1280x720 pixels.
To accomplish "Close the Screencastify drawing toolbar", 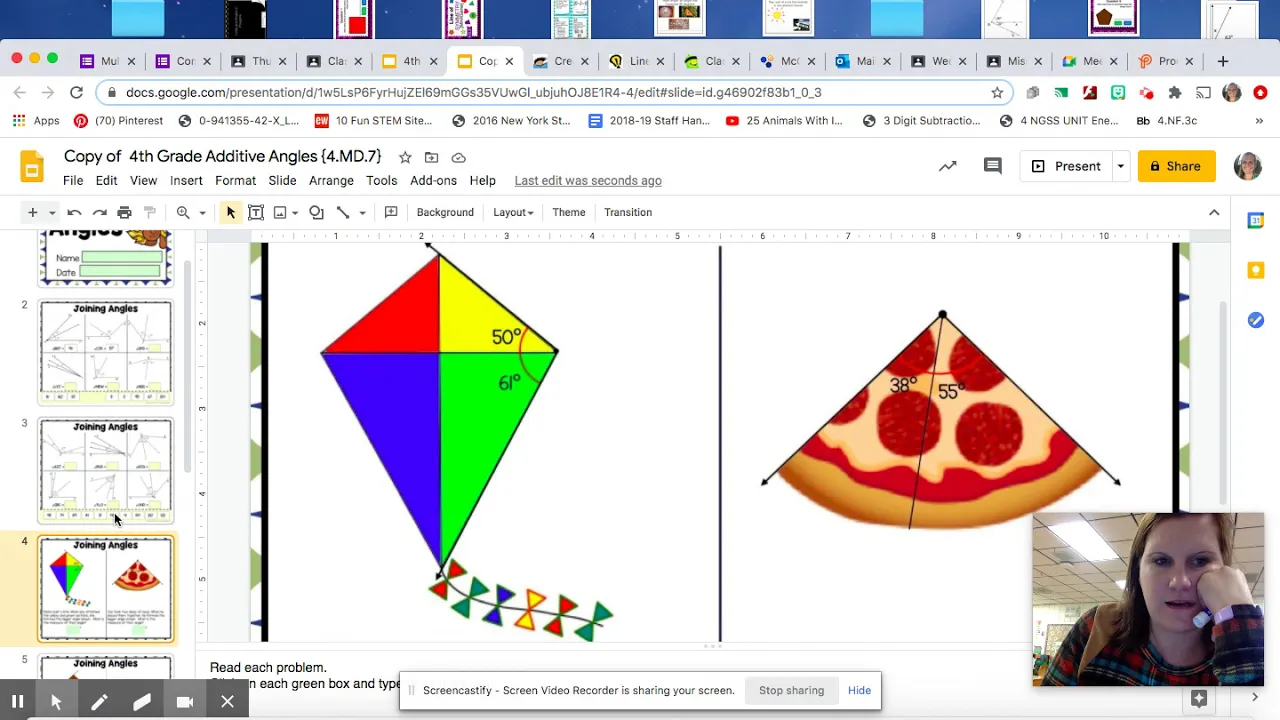I will click(227, 702).
